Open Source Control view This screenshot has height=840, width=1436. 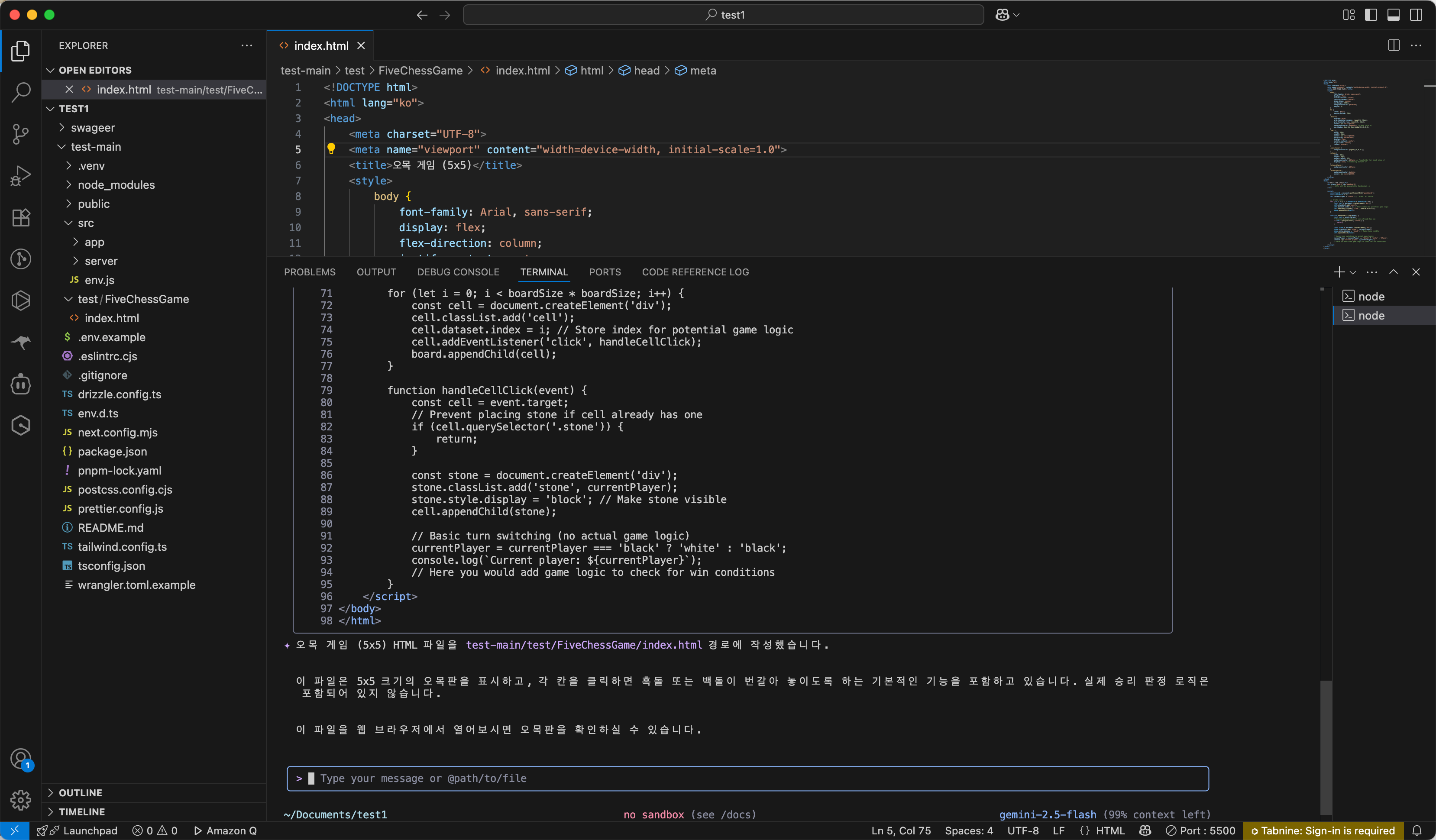[20, 134]
